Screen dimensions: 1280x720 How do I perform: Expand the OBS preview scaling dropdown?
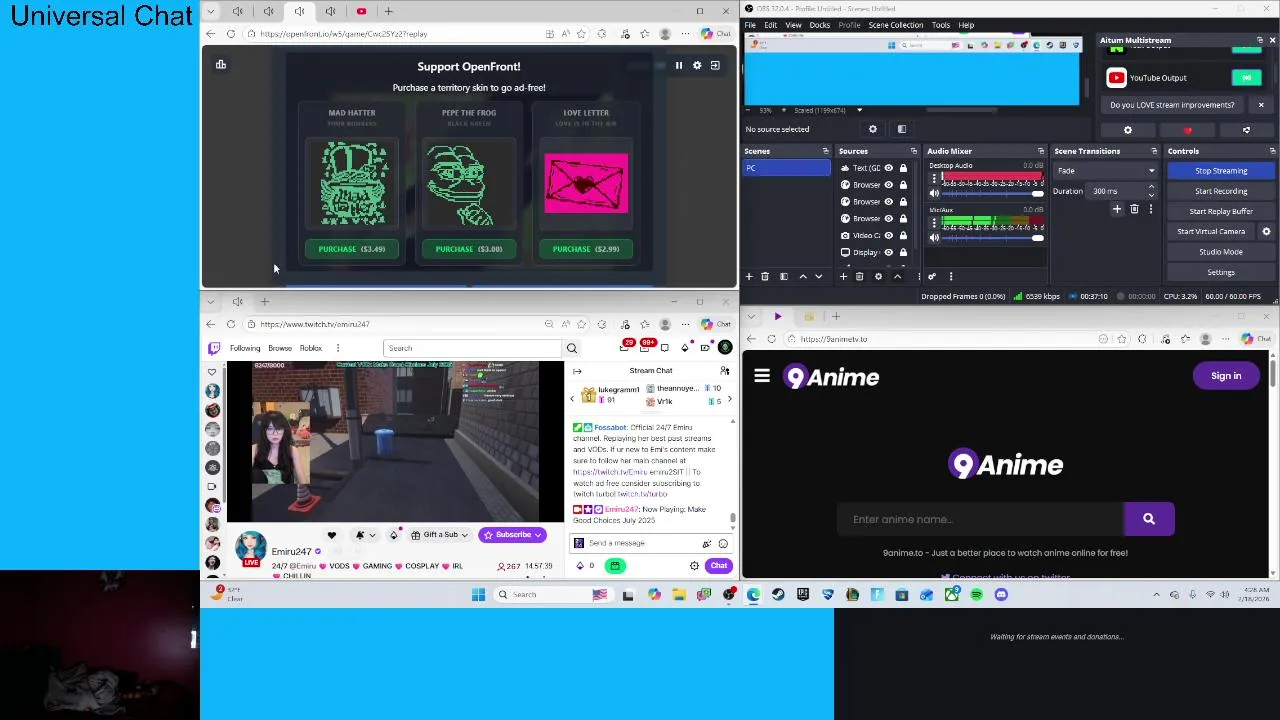(859, 110)
